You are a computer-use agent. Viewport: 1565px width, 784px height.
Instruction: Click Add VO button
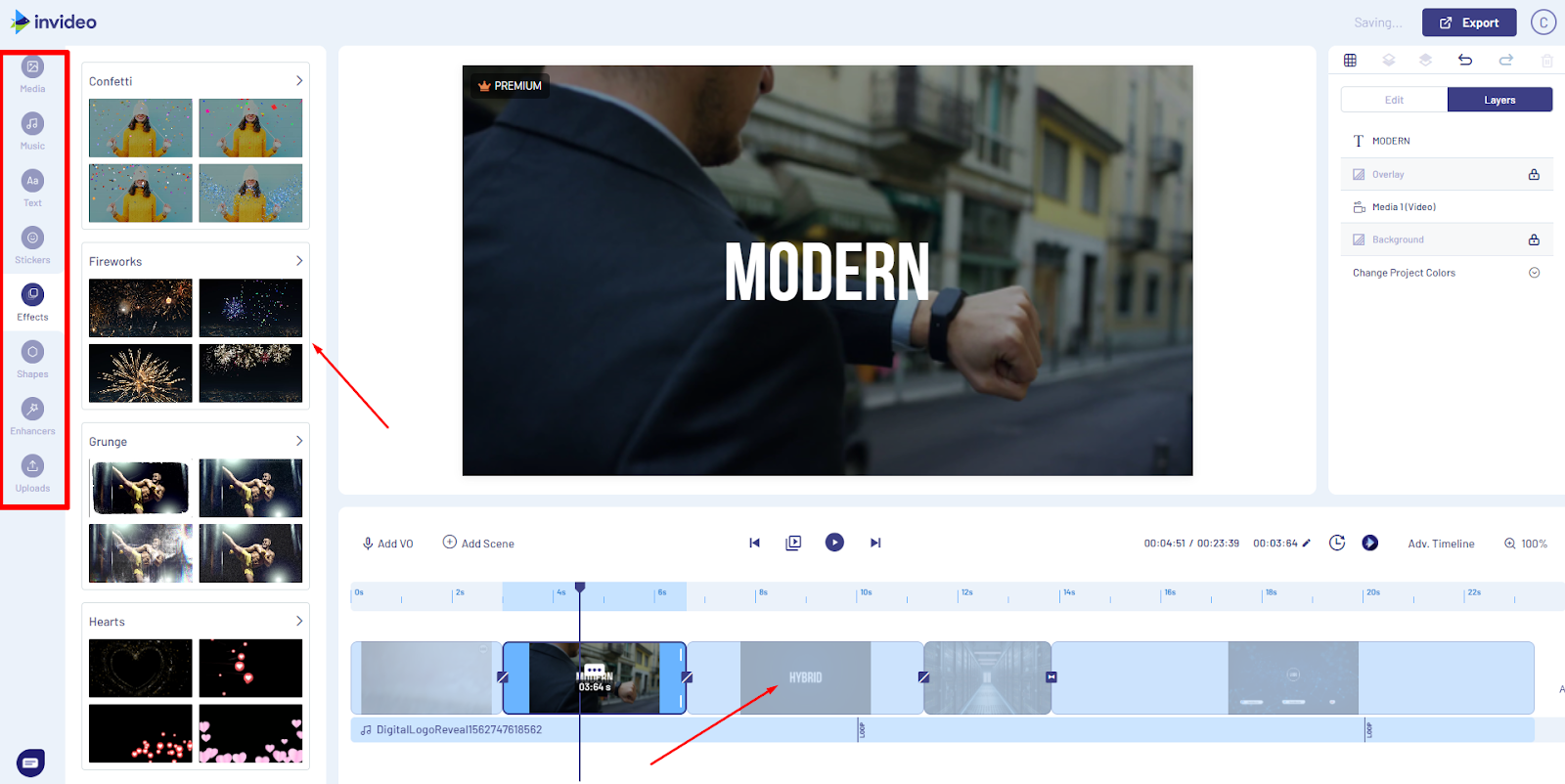pyautogui.click(x=388, y=544)
